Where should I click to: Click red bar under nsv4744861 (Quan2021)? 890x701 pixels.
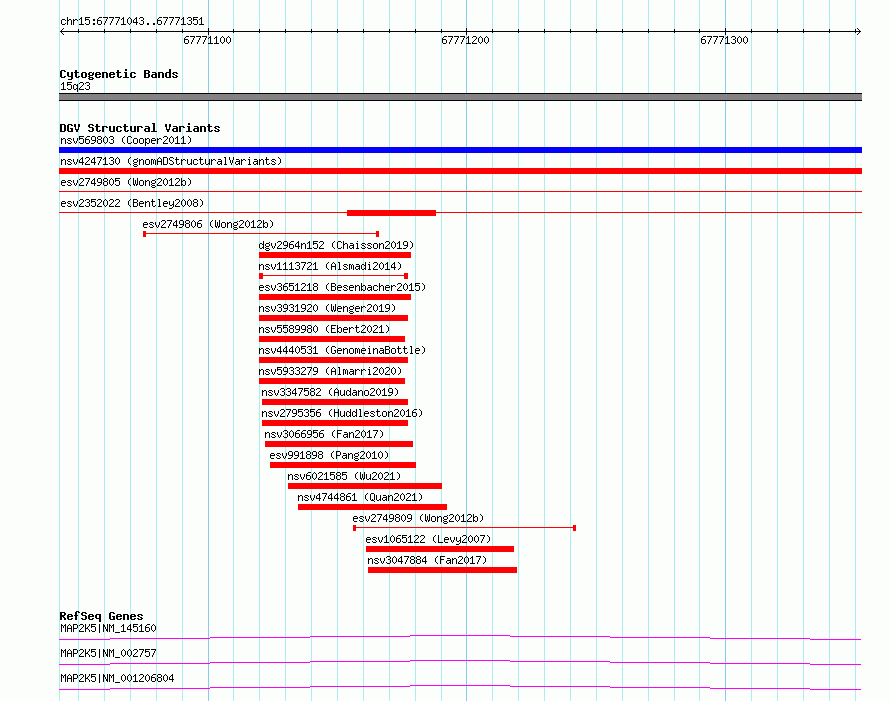[x=372, y=507]
